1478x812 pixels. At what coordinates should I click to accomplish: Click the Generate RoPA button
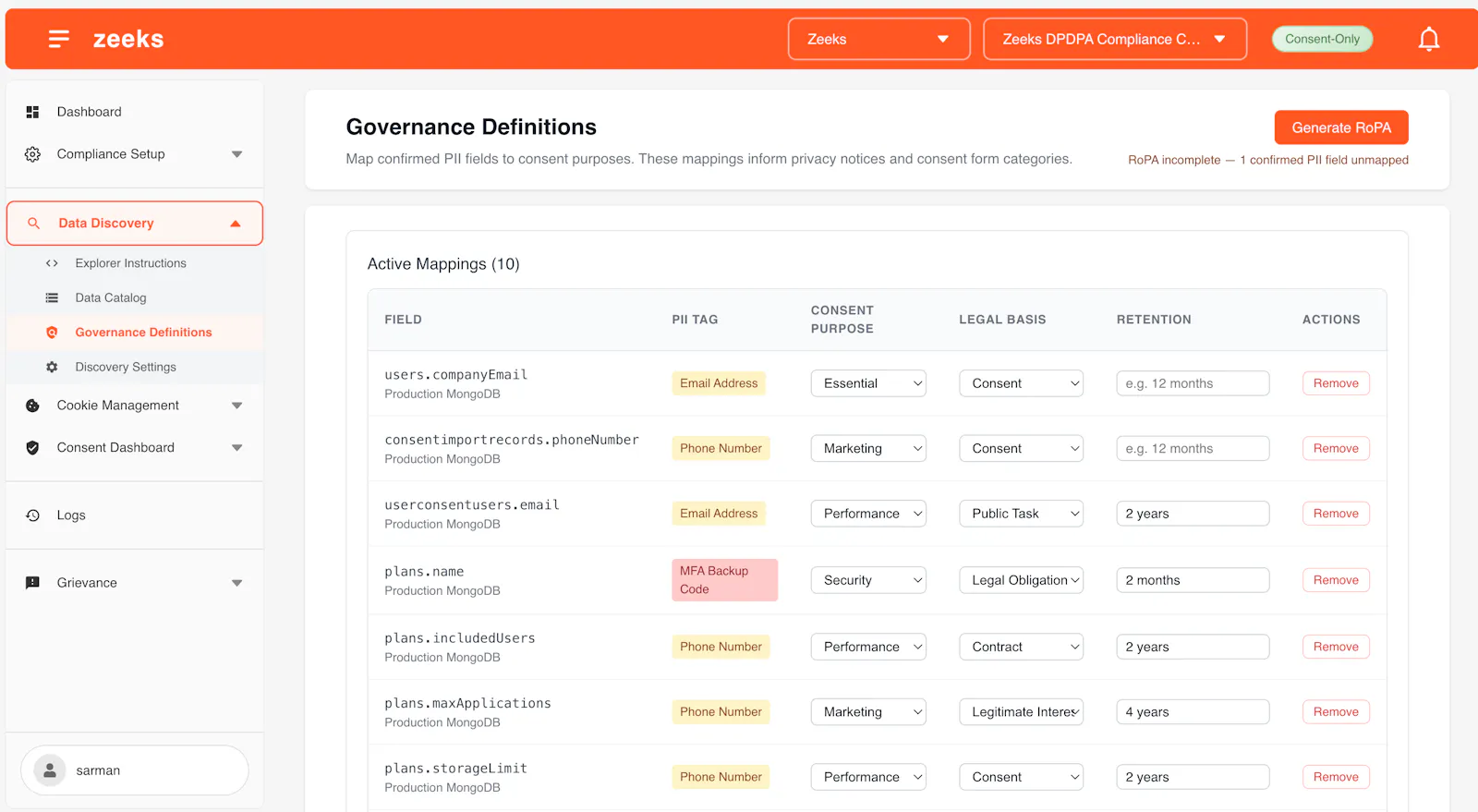(1341, 127)
